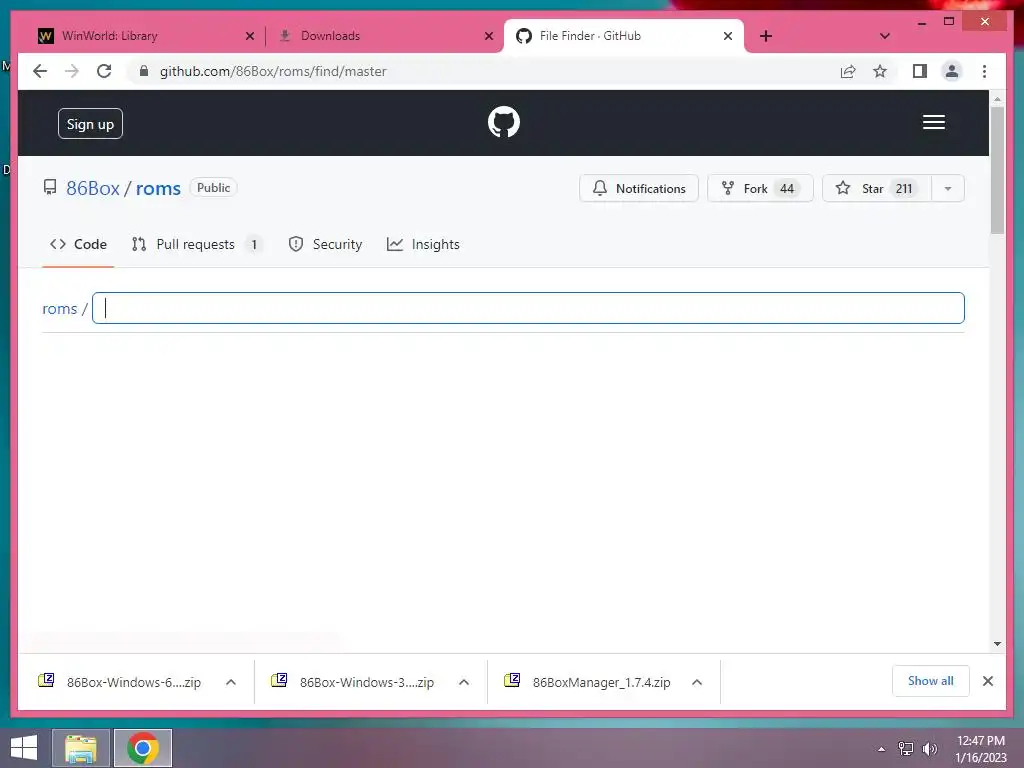Open a new browser tab
Viewport: 1024px width, 768px height.
(765, 36)
